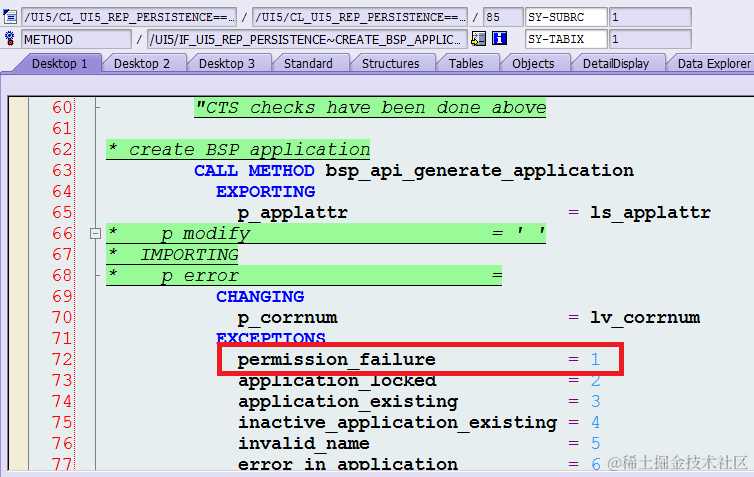Switch to the Standard tab
The height and width of the screenshot is (477, 754).
click(x=308, y=63)
